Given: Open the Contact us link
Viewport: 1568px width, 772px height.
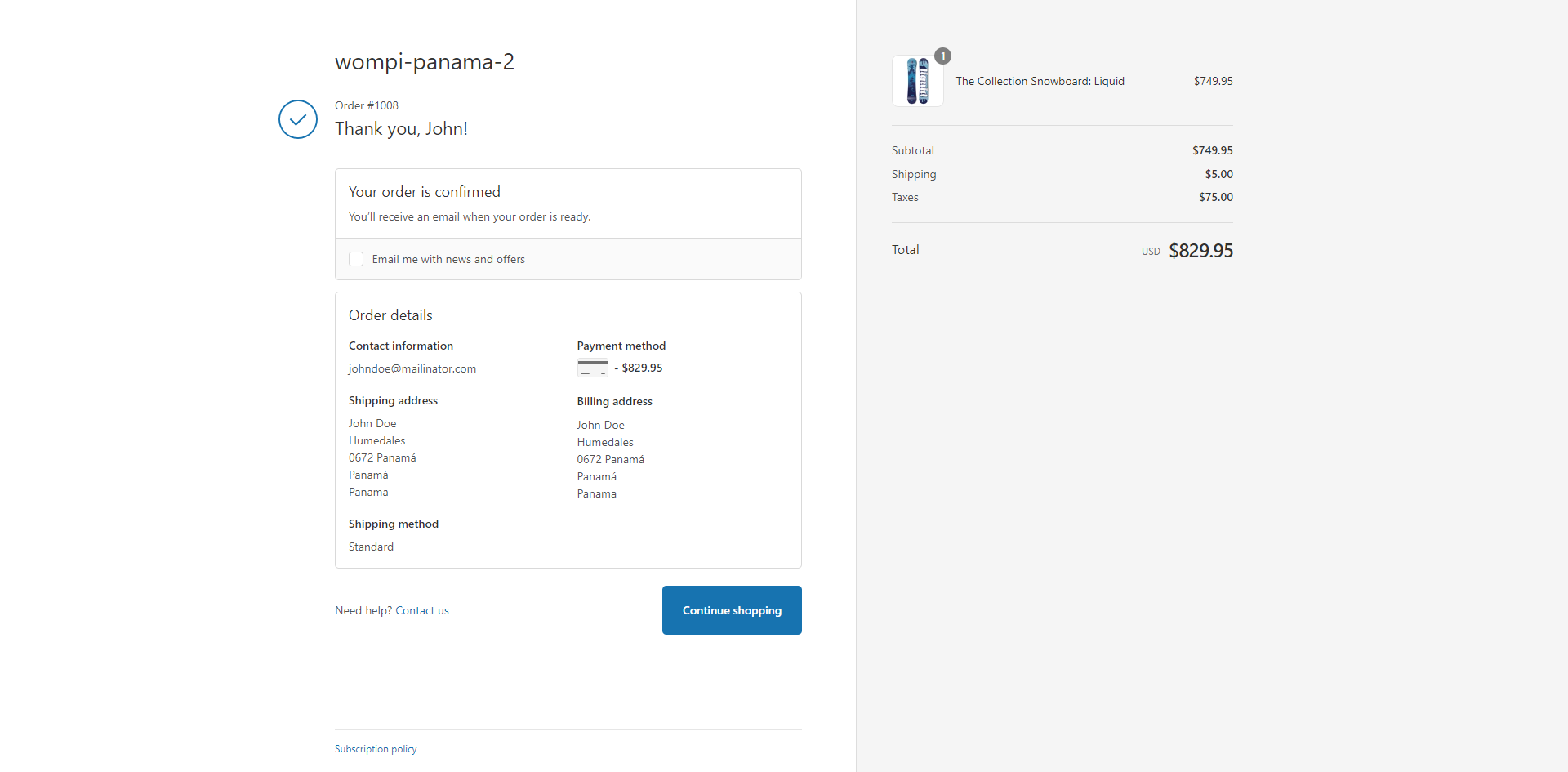Looking at the screenshot, I should (x=421, y=609).
